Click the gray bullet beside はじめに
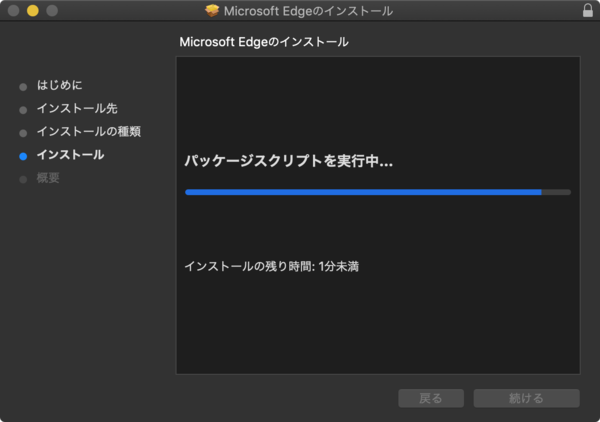Screen dimensions: 600x422 [x=23, y=87]
